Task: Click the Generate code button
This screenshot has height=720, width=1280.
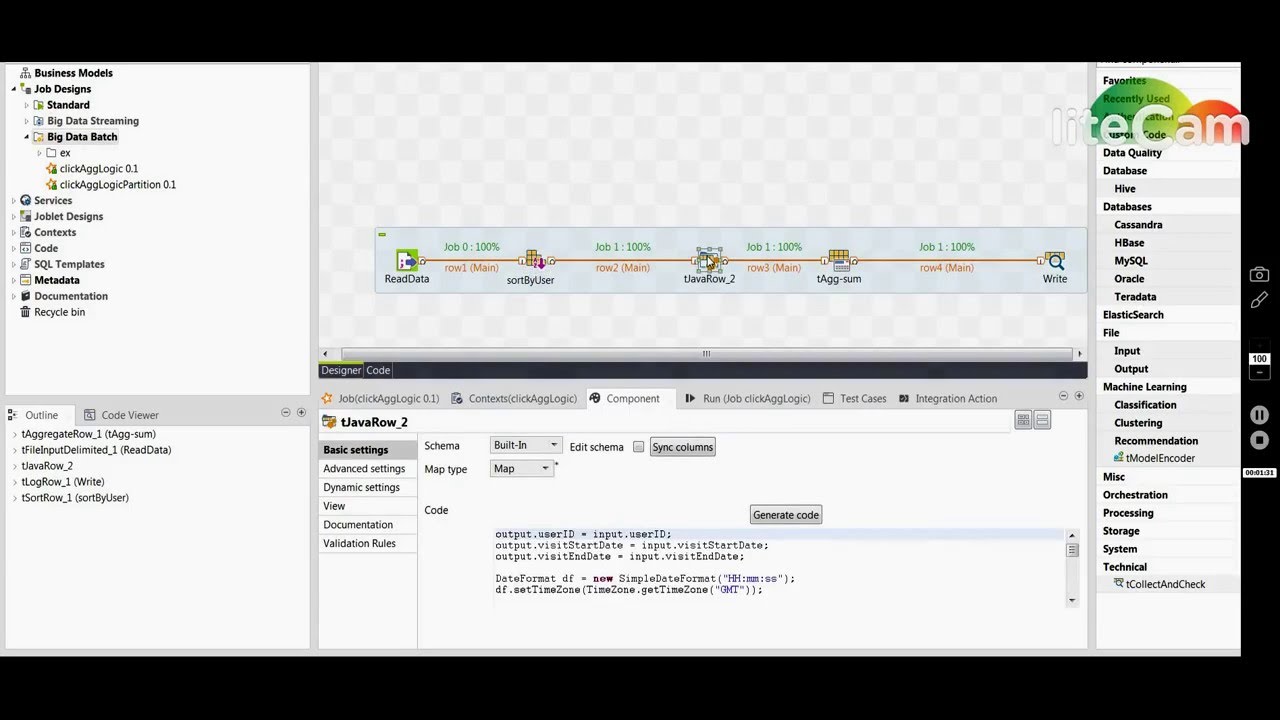Action: [x=786, y=515]
